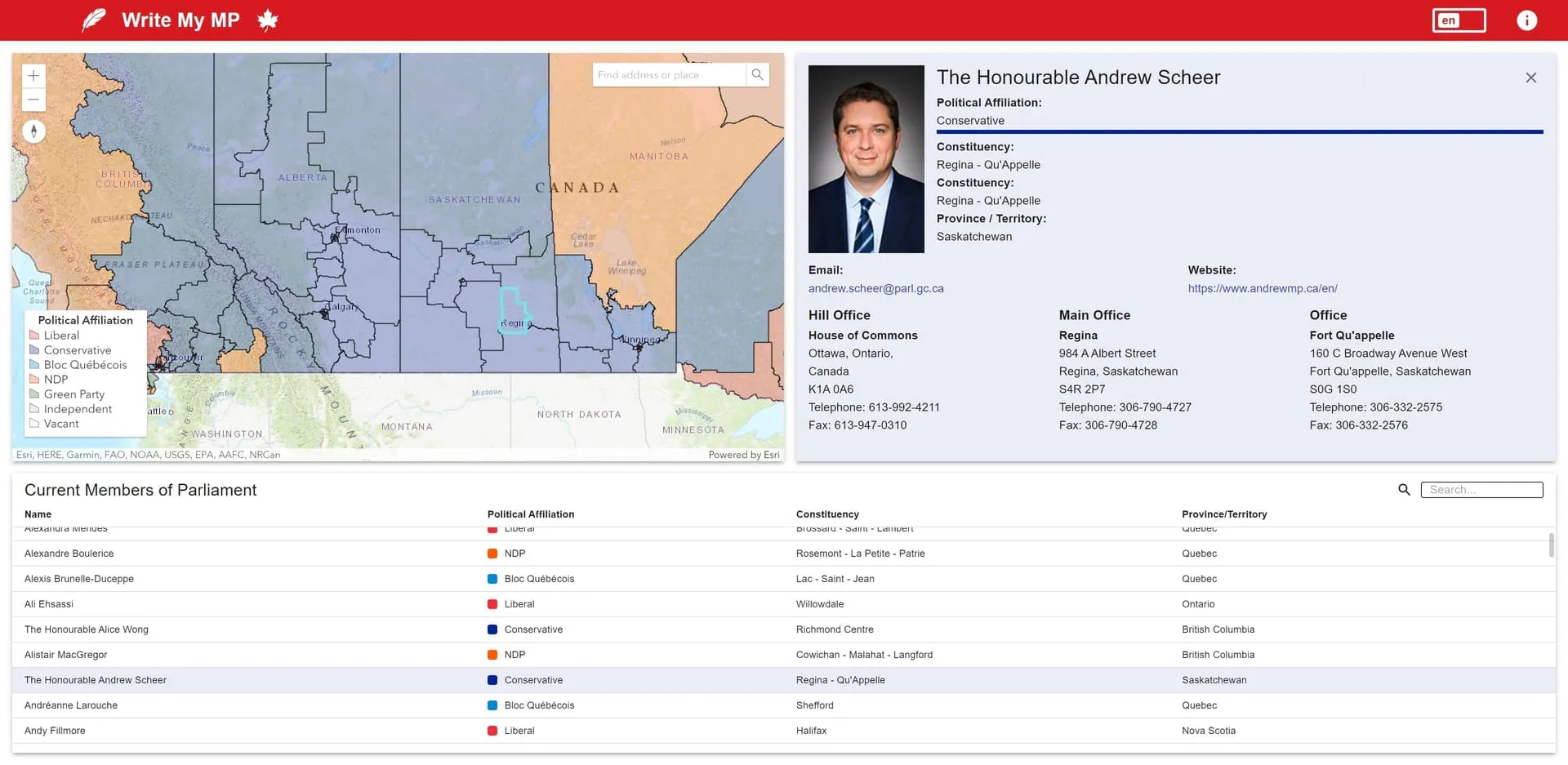1568x765 pixels.
Task: Open the andrewmp.ca website link
Action: tap(1263, 288)
